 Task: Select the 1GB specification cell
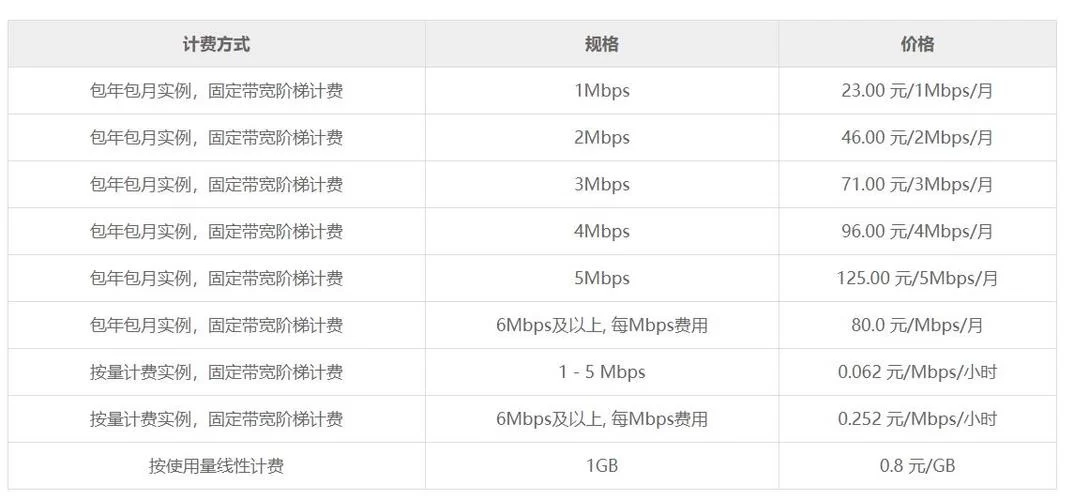[x=602, y=467]
